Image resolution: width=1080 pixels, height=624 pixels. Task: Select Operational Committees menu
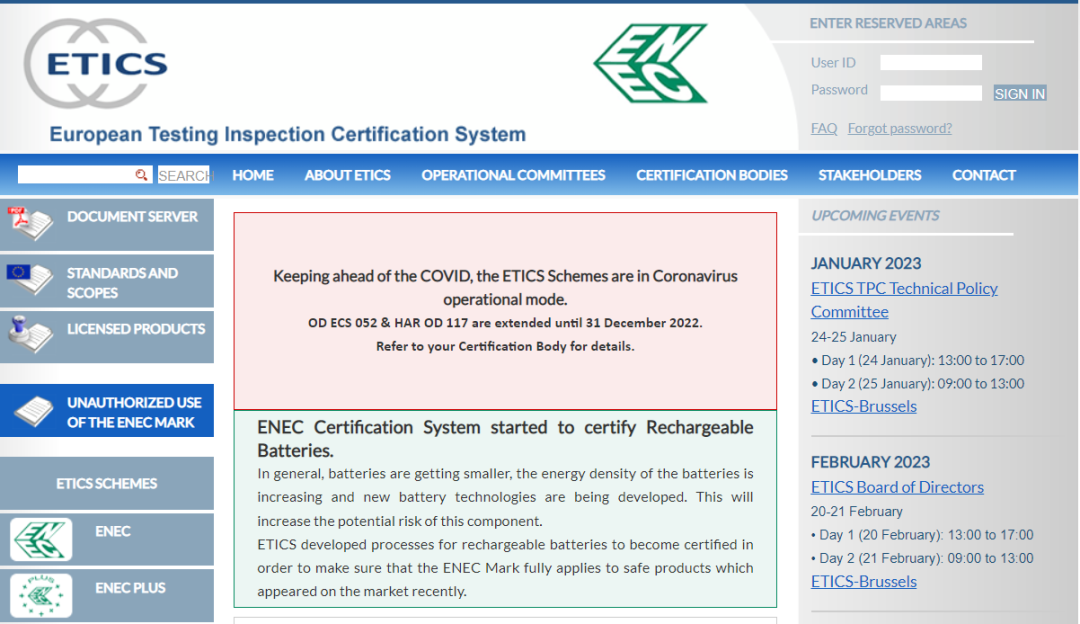point(513,175)
